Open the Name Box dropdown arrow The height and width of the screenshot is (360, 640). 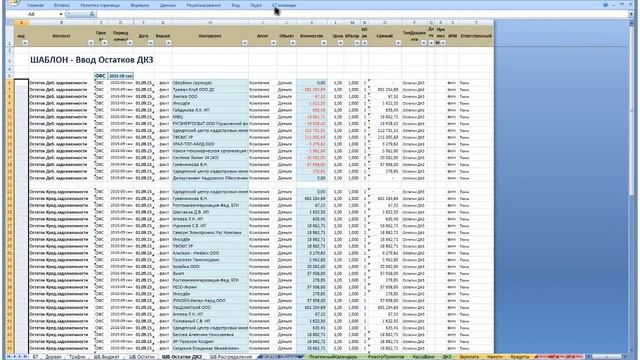point(61,14)
